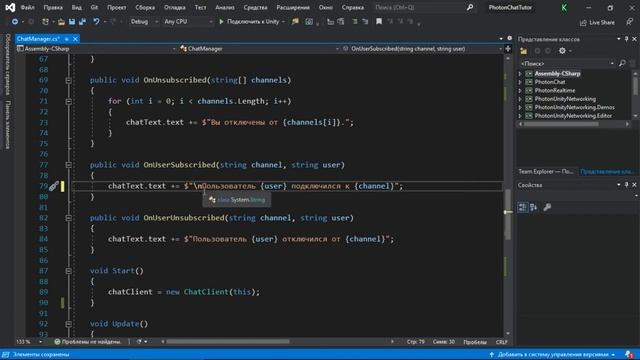
Task: Open the Правка menu
Action: 53,7
